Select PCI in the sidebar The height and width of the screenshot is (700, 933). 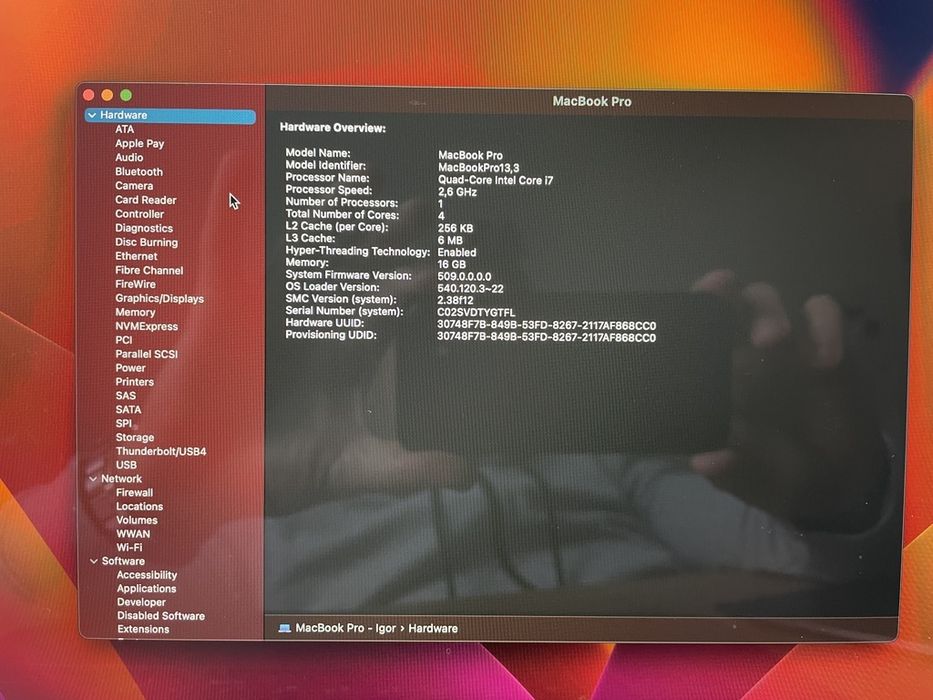[x=124, y=340]
